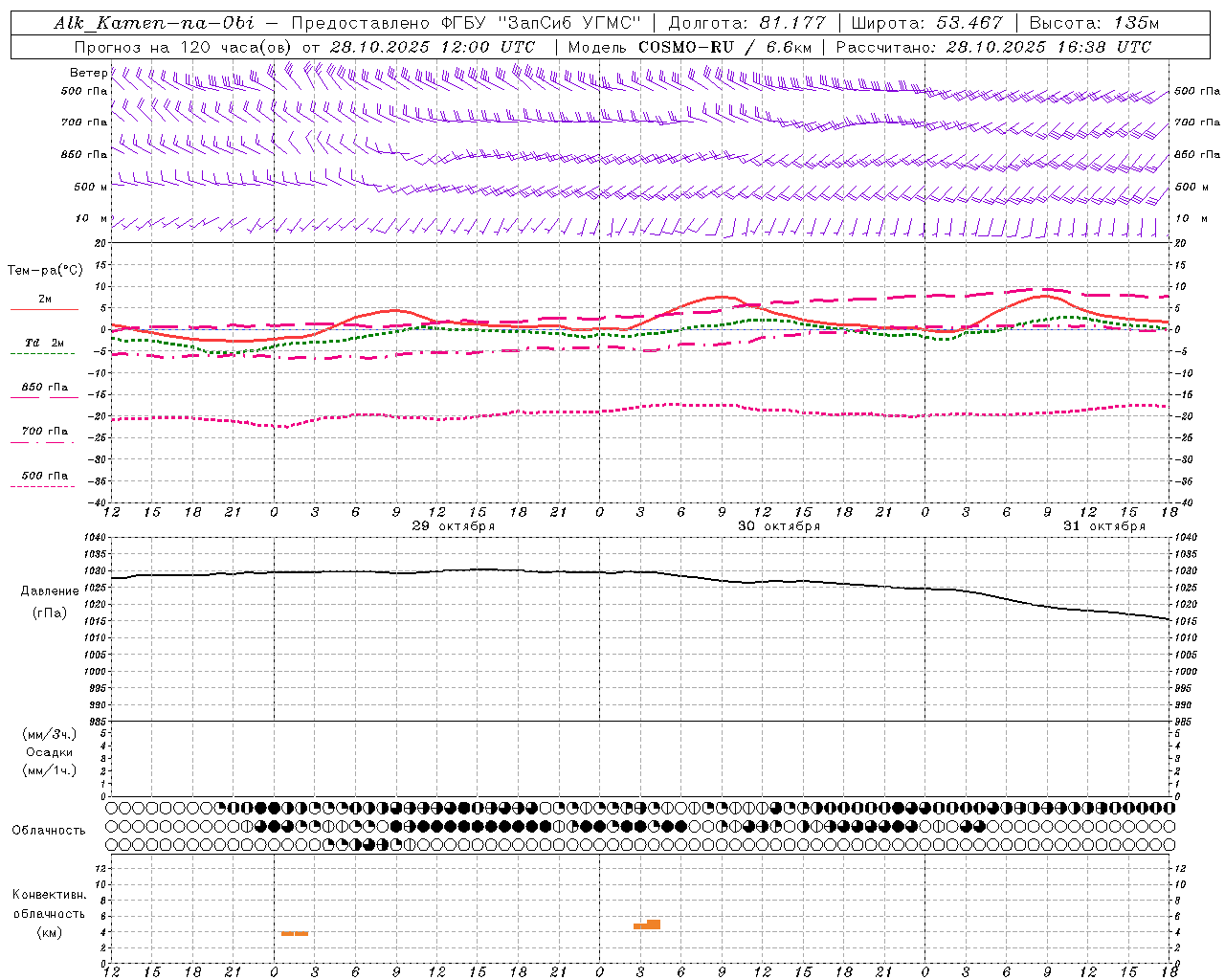Click the 10 м label left of the wind barbs
The height and width of the screenshot is (980, 1225).
point(92,218)
